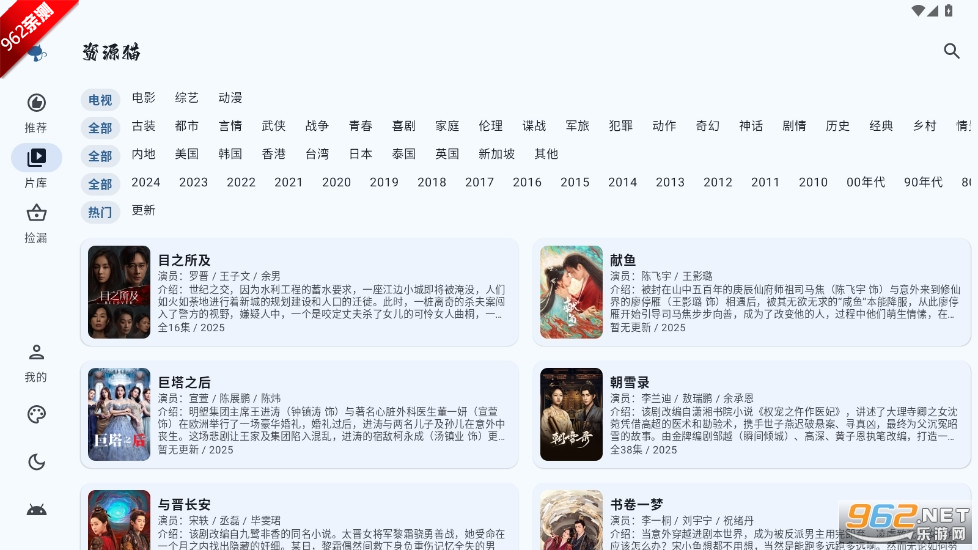
Task: Filter region by 美国
Action: [x=186, y=154]
